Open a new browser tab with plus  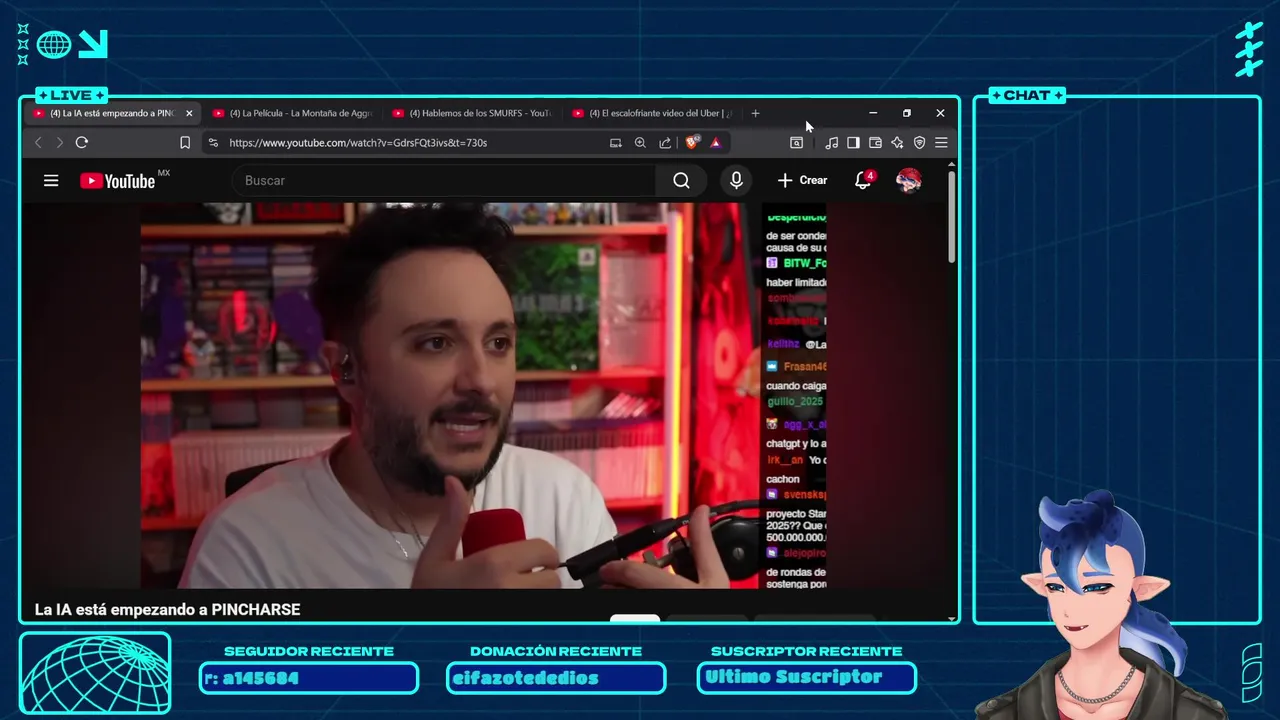(x=755, y=113)
